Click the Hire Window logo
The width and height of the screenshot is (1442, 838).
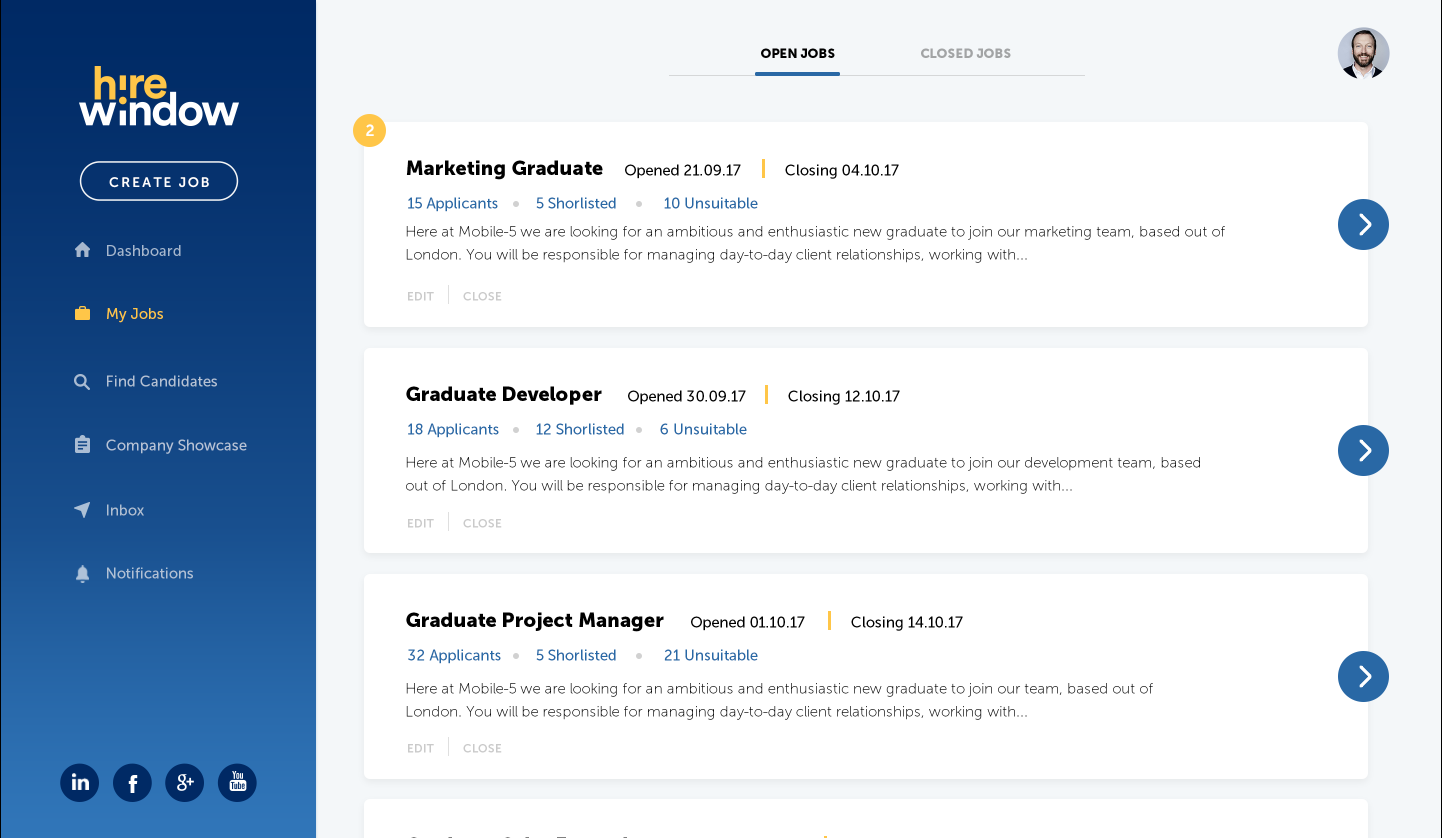(158, 95)
